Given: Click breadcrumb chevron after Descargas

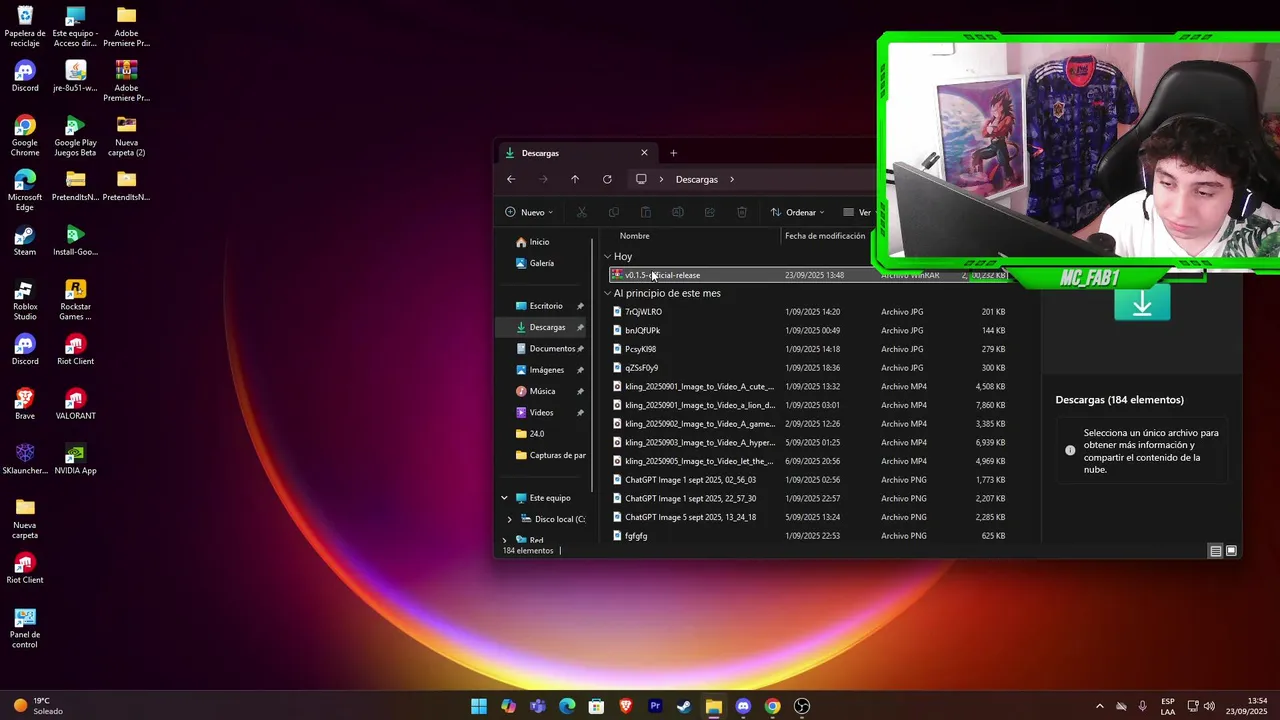Looking at the screenshot, I should click(731, 179).
